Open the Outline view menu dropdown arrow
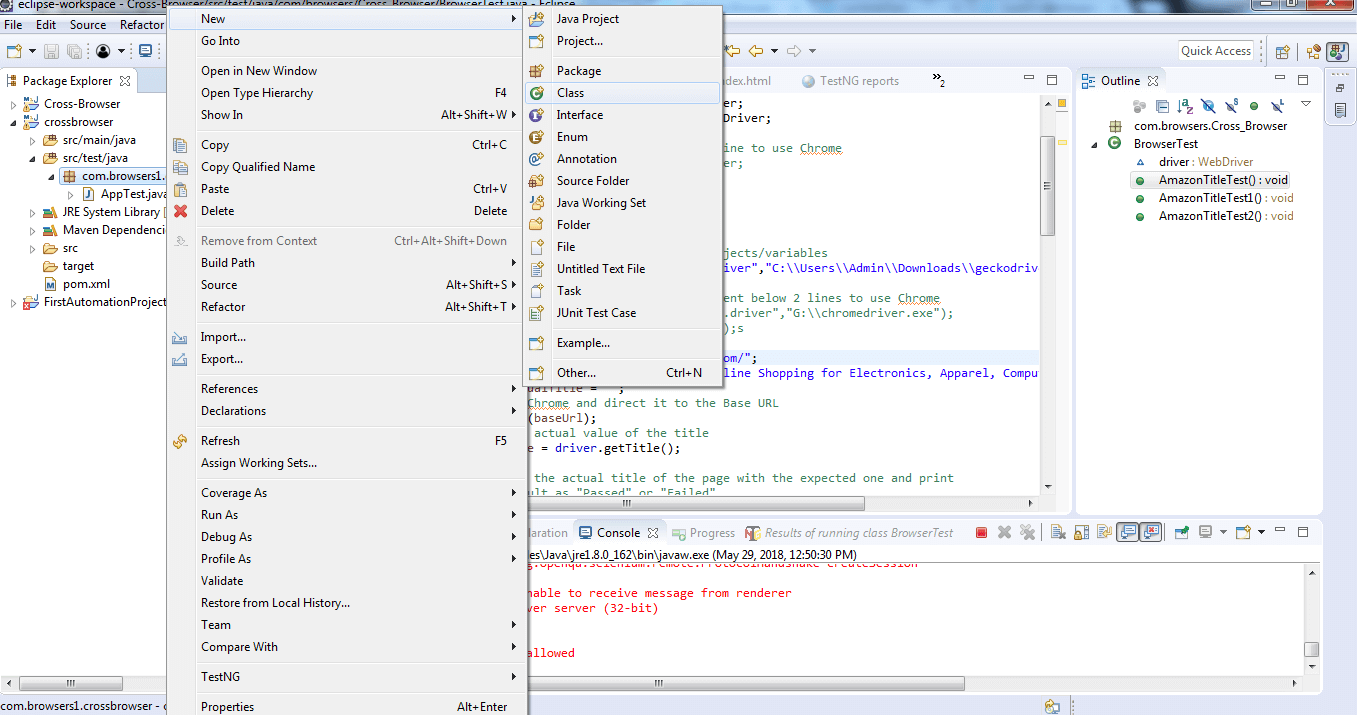This screenshot has height=715, width=1357. (1305, 104)
